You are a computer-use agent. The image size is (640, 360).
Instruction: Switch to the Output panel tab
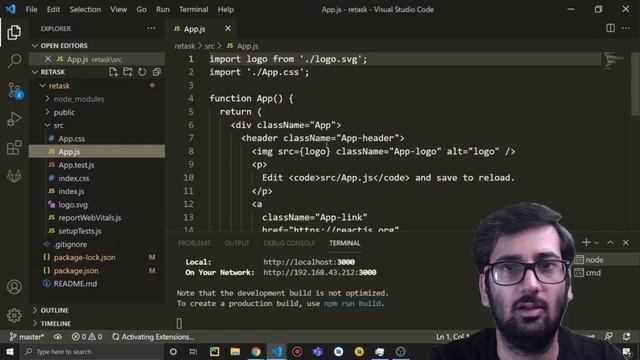pos(237,243)
